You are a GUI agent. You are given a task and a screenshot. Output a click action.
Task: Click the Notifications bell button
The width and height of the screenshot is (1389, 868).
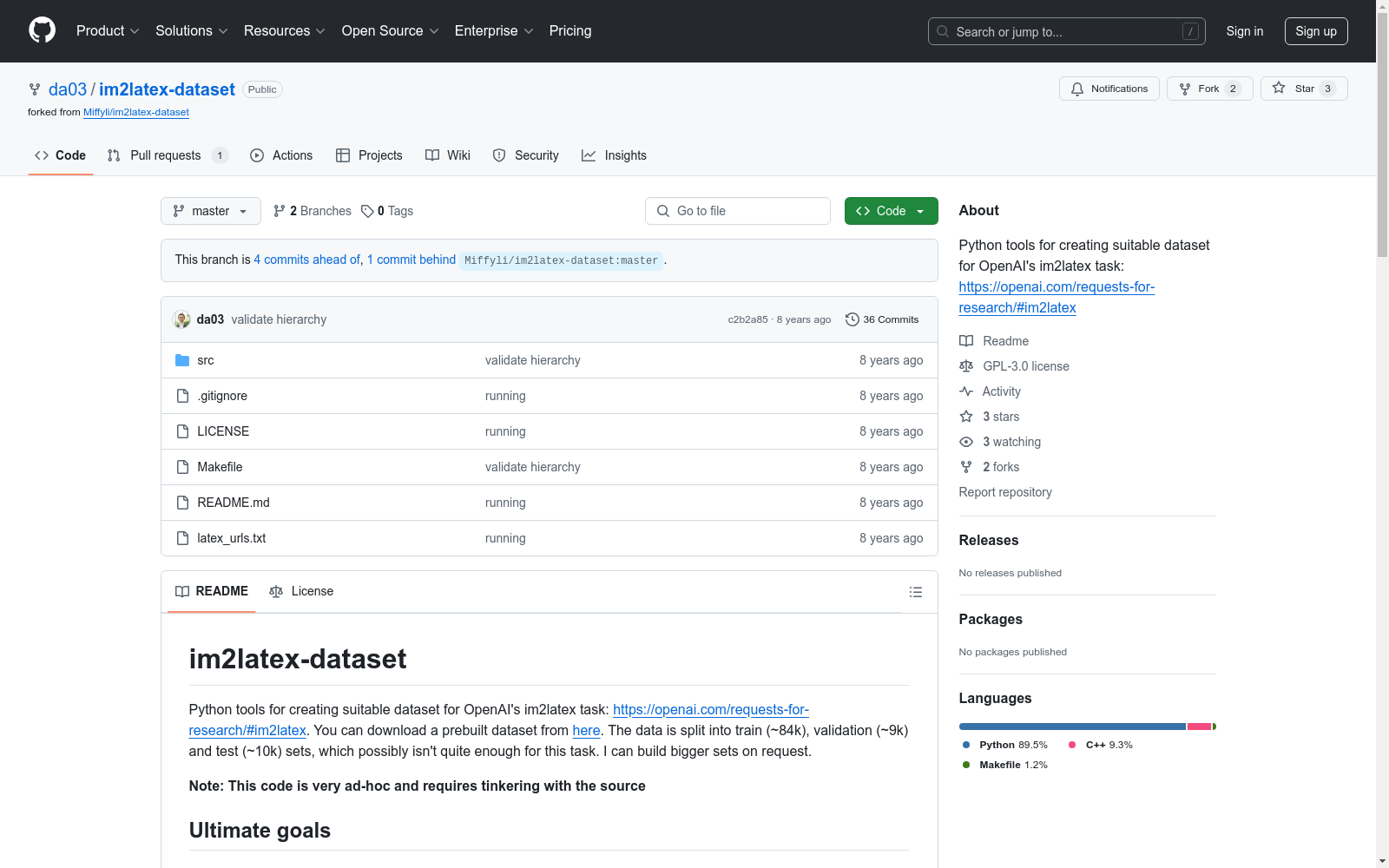[x=1109, y=89]
